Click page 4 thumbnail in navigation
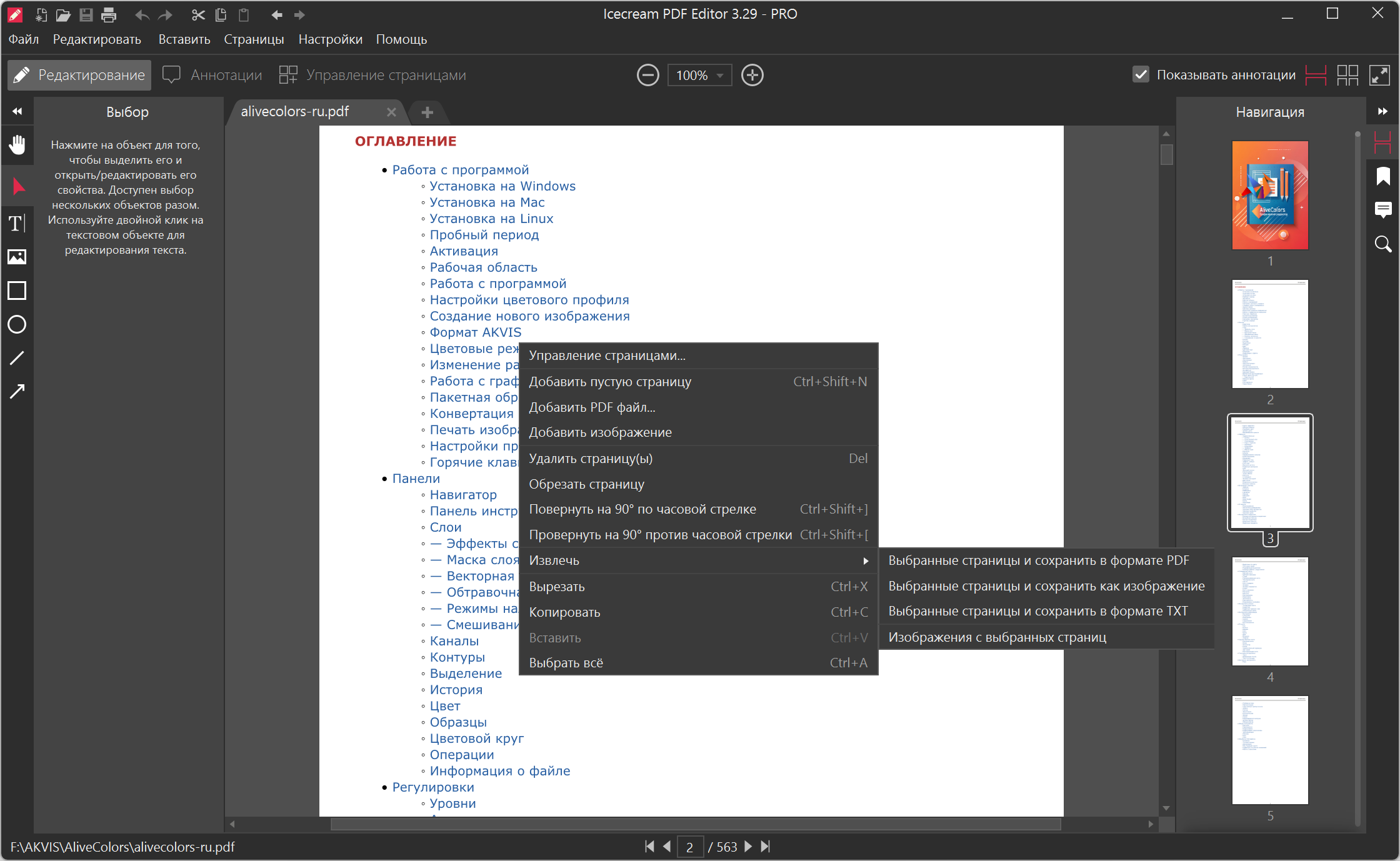This screenshot has height=861, width=1400. coord(1269,611)
